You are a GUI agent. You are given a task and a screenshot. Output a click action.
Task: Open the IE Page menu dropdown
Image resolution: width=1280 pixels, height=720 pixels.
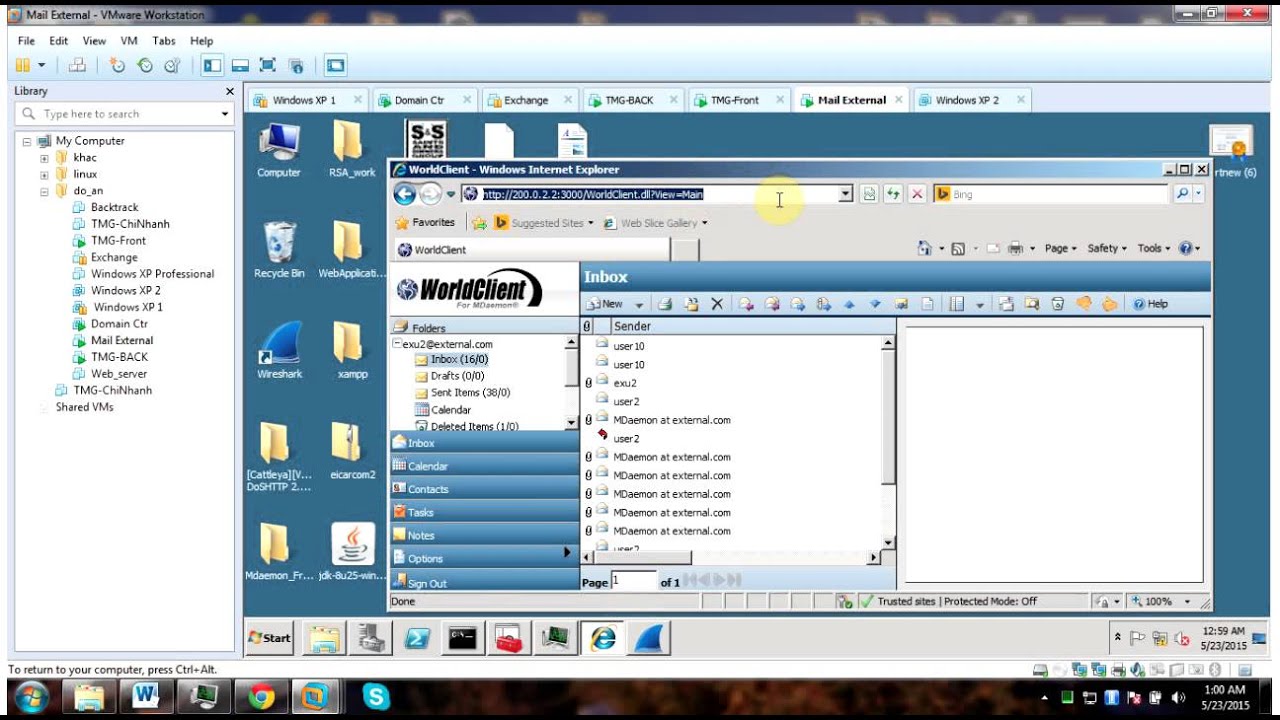(1061, 249)
